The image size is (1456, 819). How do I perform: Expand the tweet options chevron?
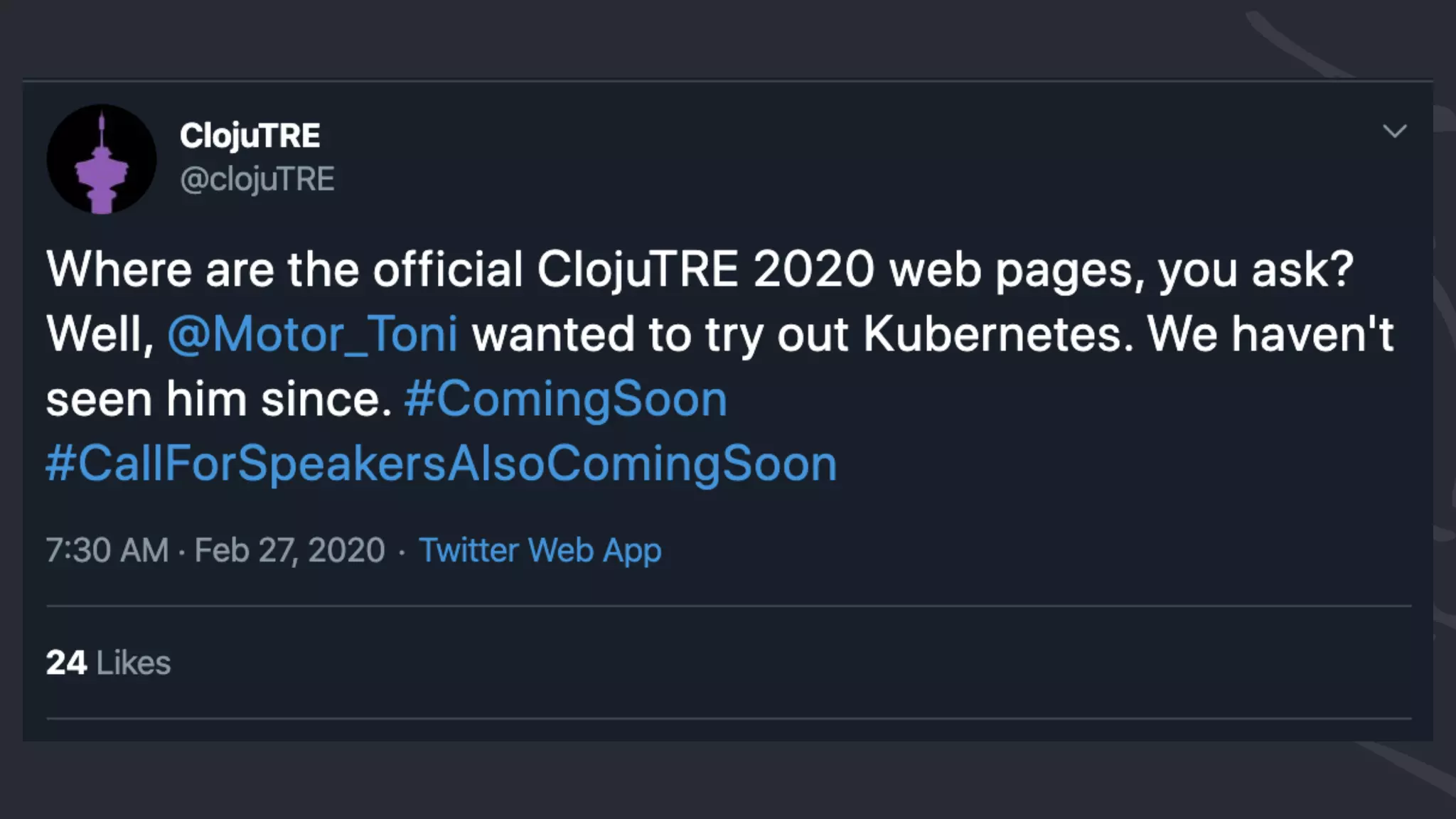[1394, 131]
